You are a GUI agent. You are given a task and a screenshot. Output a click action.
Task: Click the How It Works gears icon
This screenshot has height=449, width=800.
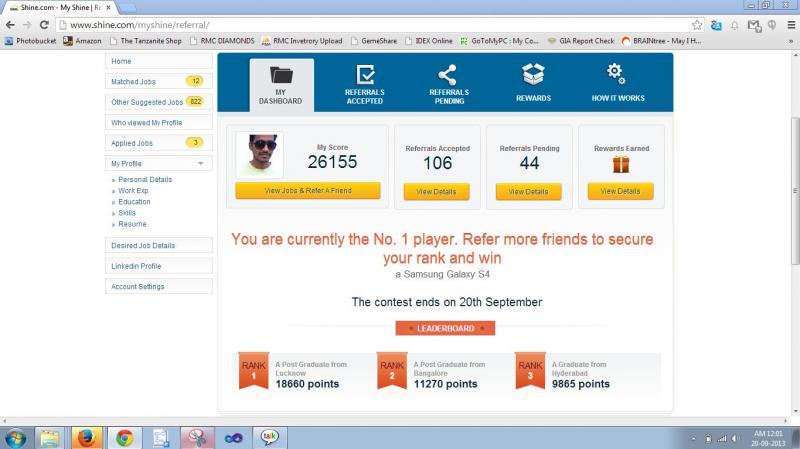(x=617, y=75)
